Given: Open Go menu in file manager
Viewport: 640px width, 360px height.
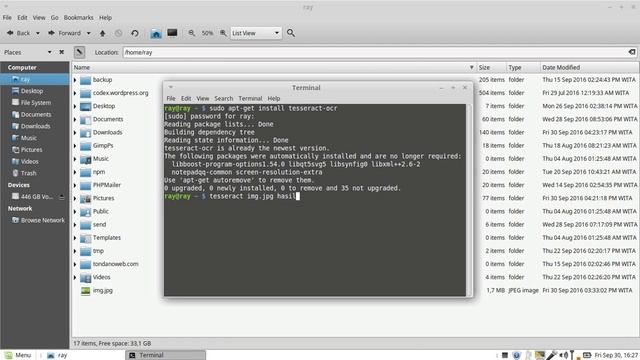Looking at the screenshot, I should pos(54,18).
